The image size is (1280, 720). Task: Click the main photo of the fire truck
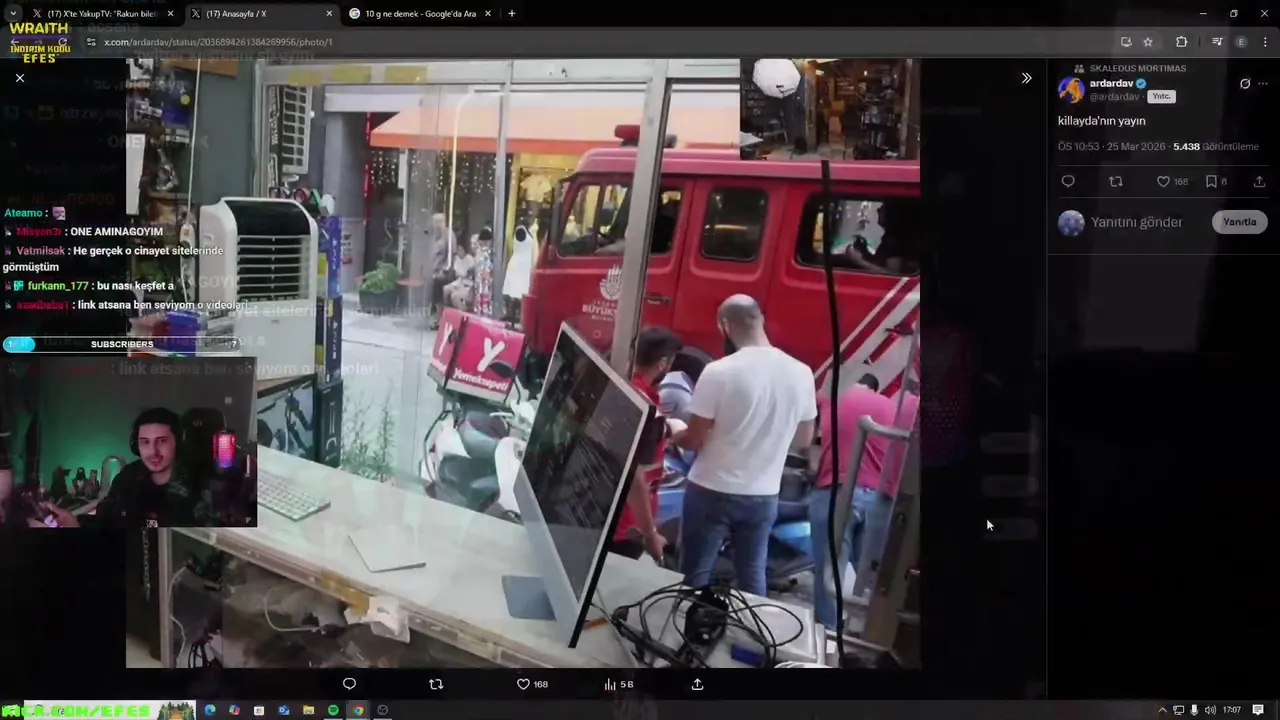(523, 363)
